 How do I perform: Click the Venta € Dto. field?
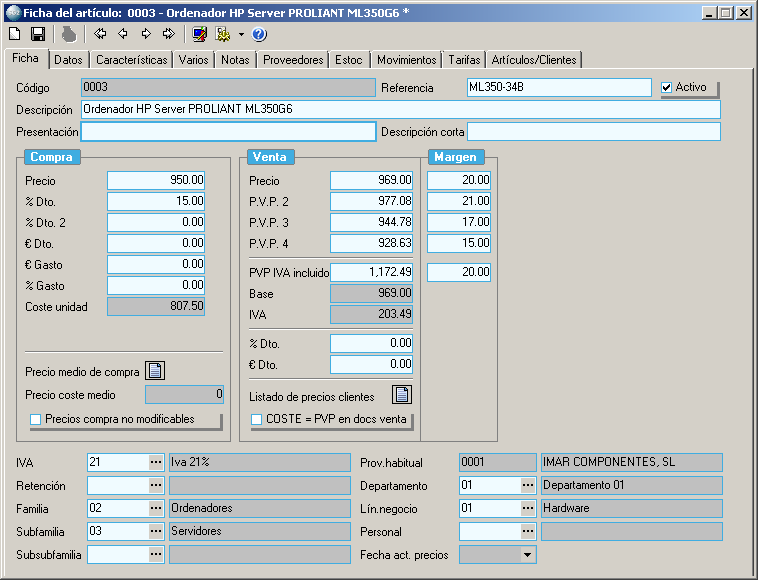[372, 364]
